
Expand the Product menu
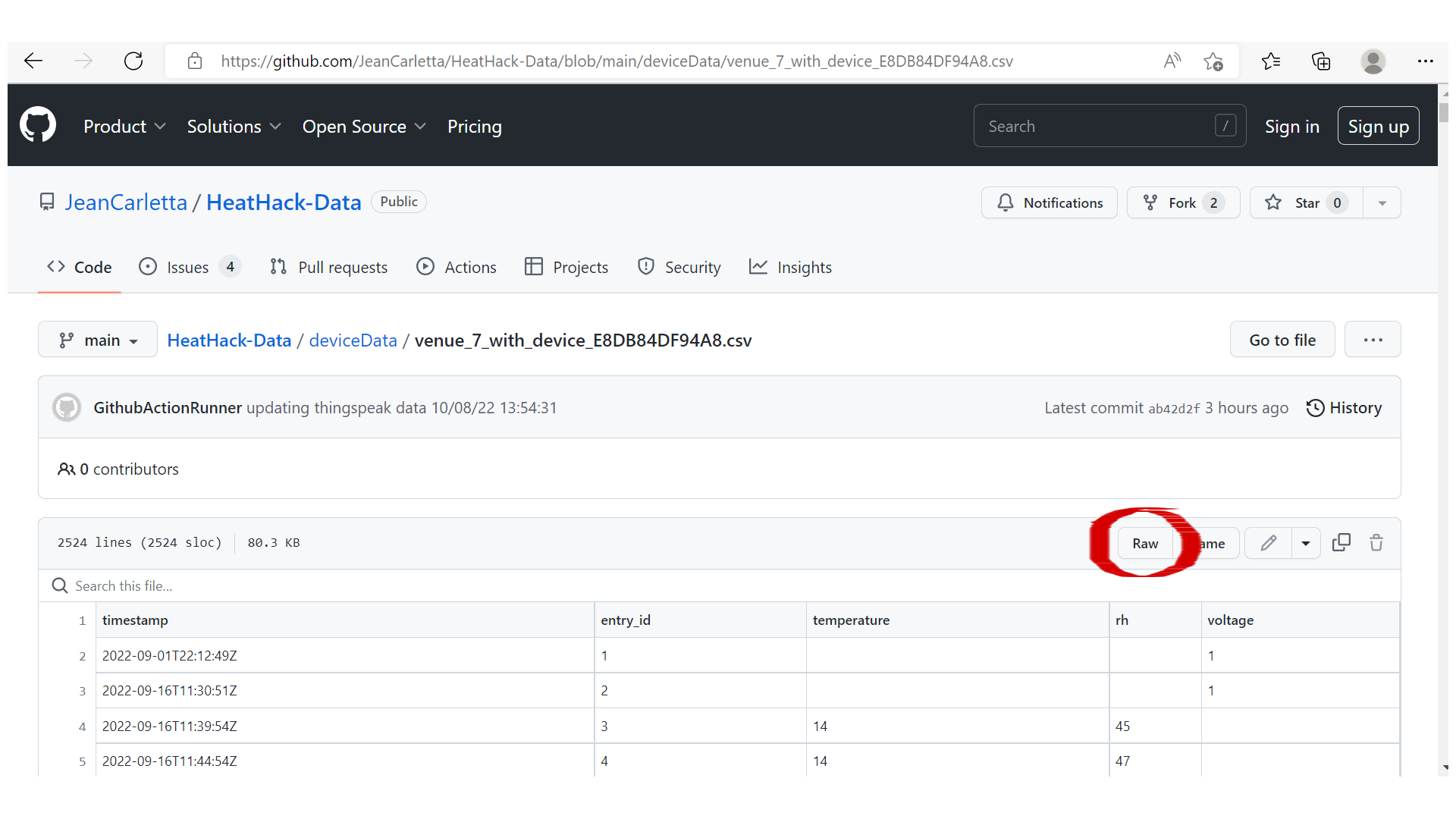(x=124, y=127)
